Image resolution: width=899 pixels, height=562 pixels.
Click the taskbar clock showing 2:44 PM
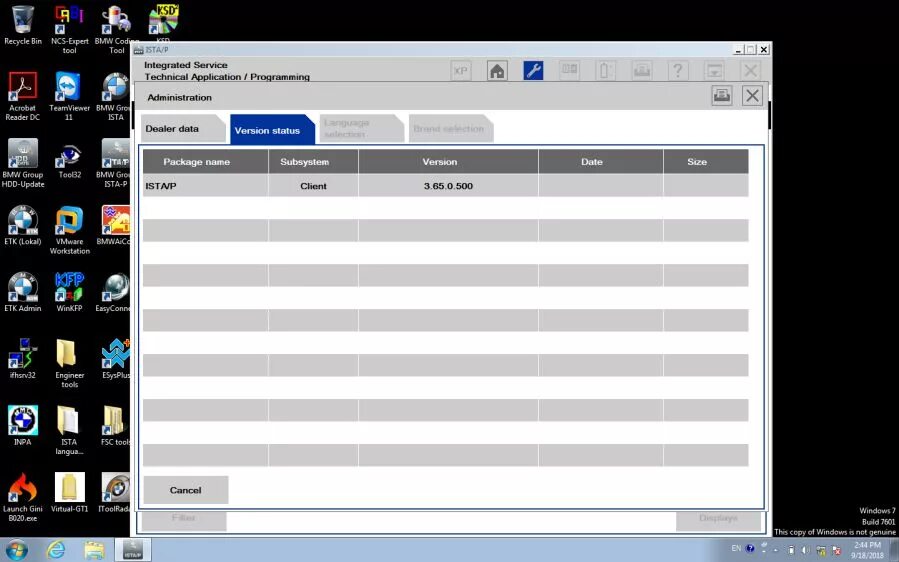pos(867,550)
